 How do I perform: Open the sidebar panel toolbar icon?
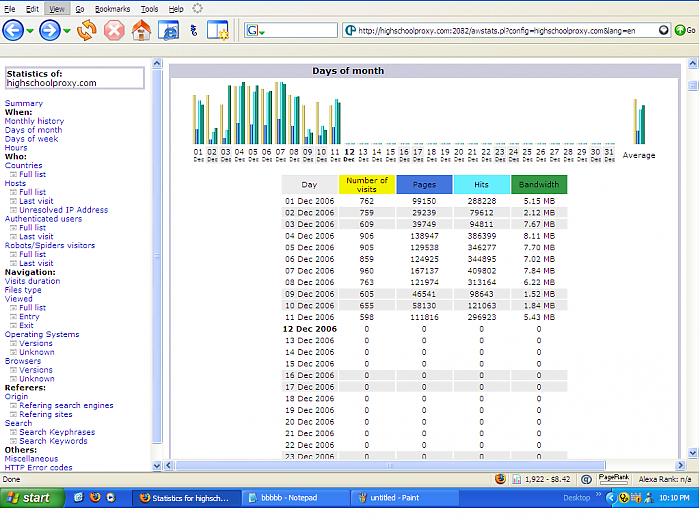tap(217, 30)
